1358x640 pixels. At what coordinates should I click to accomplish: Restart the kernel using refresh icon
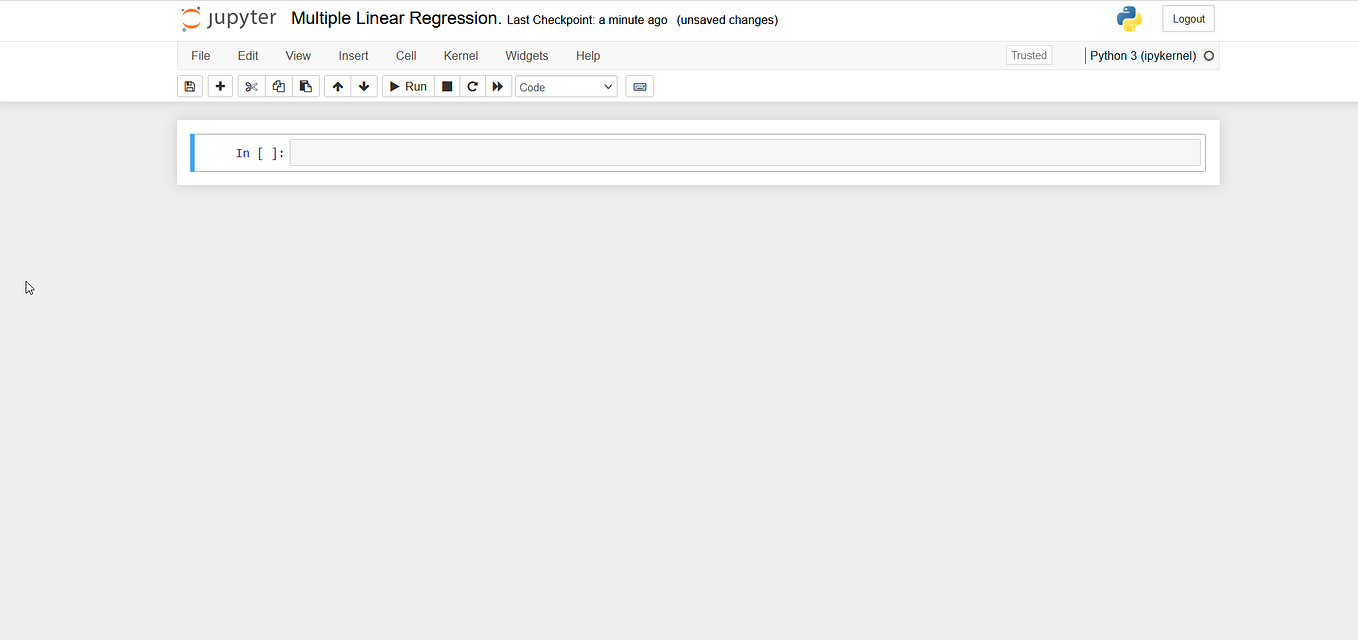[x=472, y=86]
